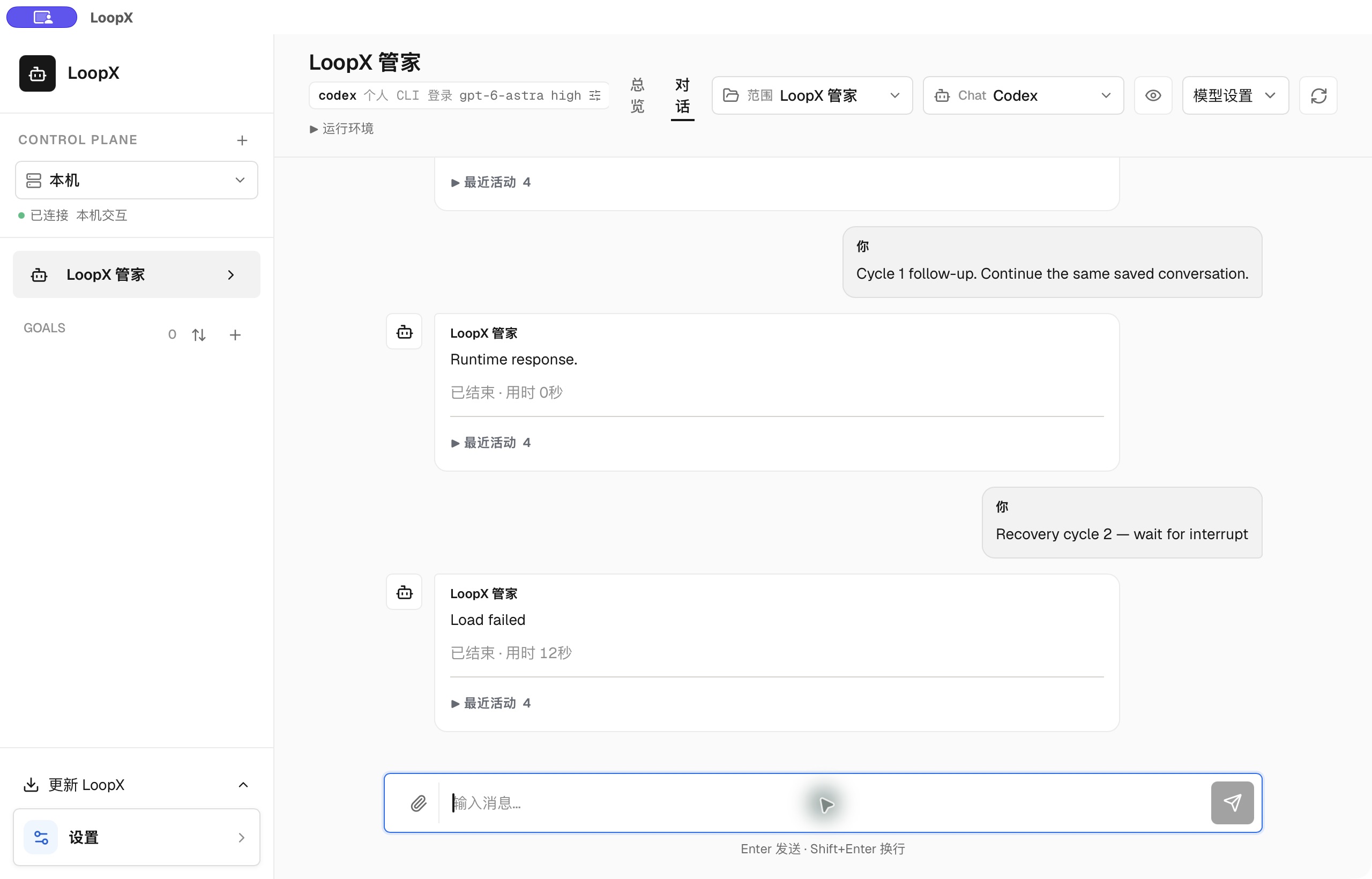
Task: Expand 最近活动 4 under Load failed
Action: pos(491,703)
